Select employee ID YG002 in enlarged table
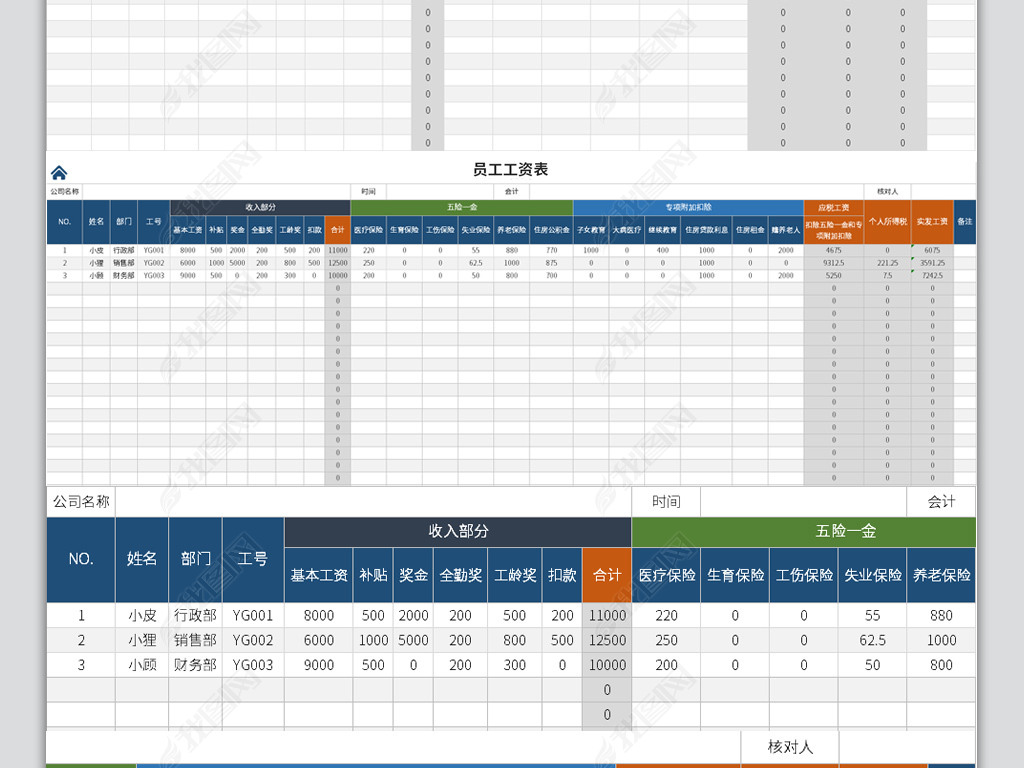This screenshot has width=1024, height=768. [253, 640]
